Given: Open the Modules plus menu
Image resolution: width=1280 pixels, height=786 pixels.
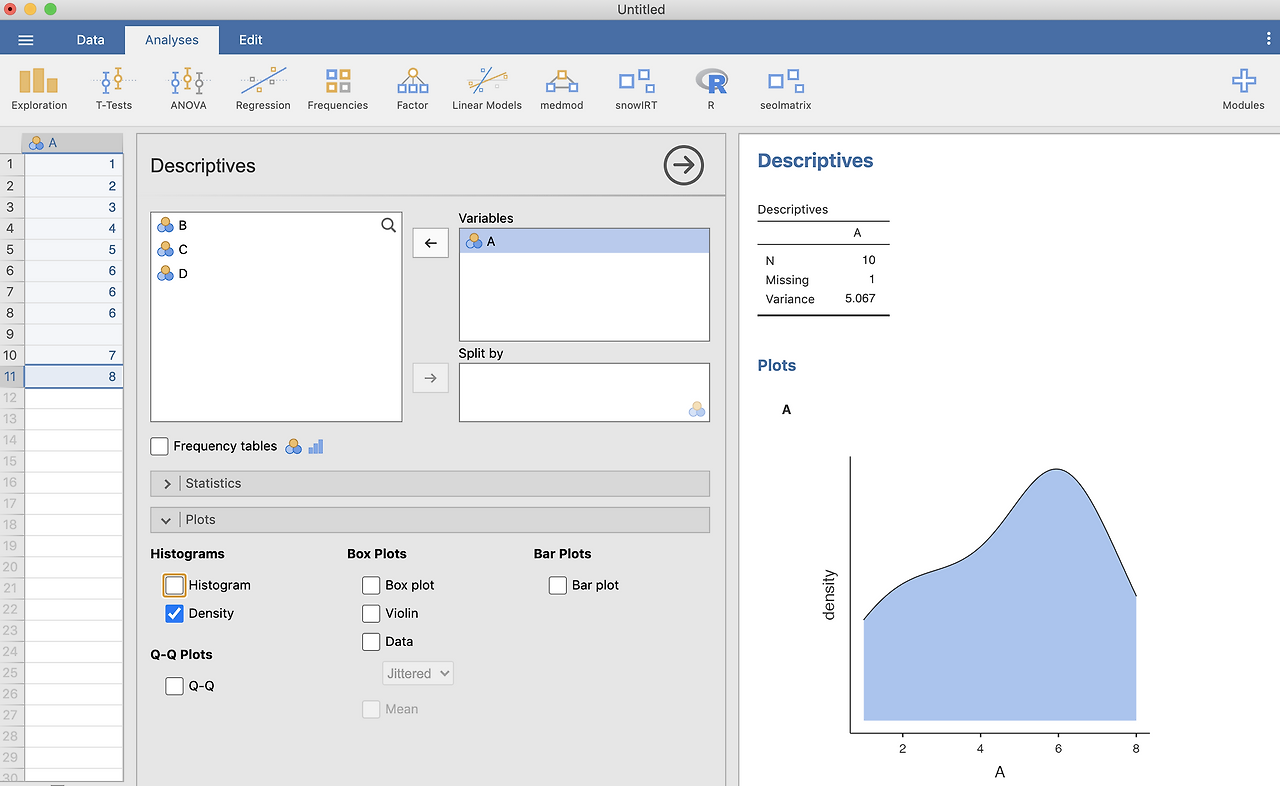Looking at the screenshot, I should pyautogui.click(x=1243, y=89).
